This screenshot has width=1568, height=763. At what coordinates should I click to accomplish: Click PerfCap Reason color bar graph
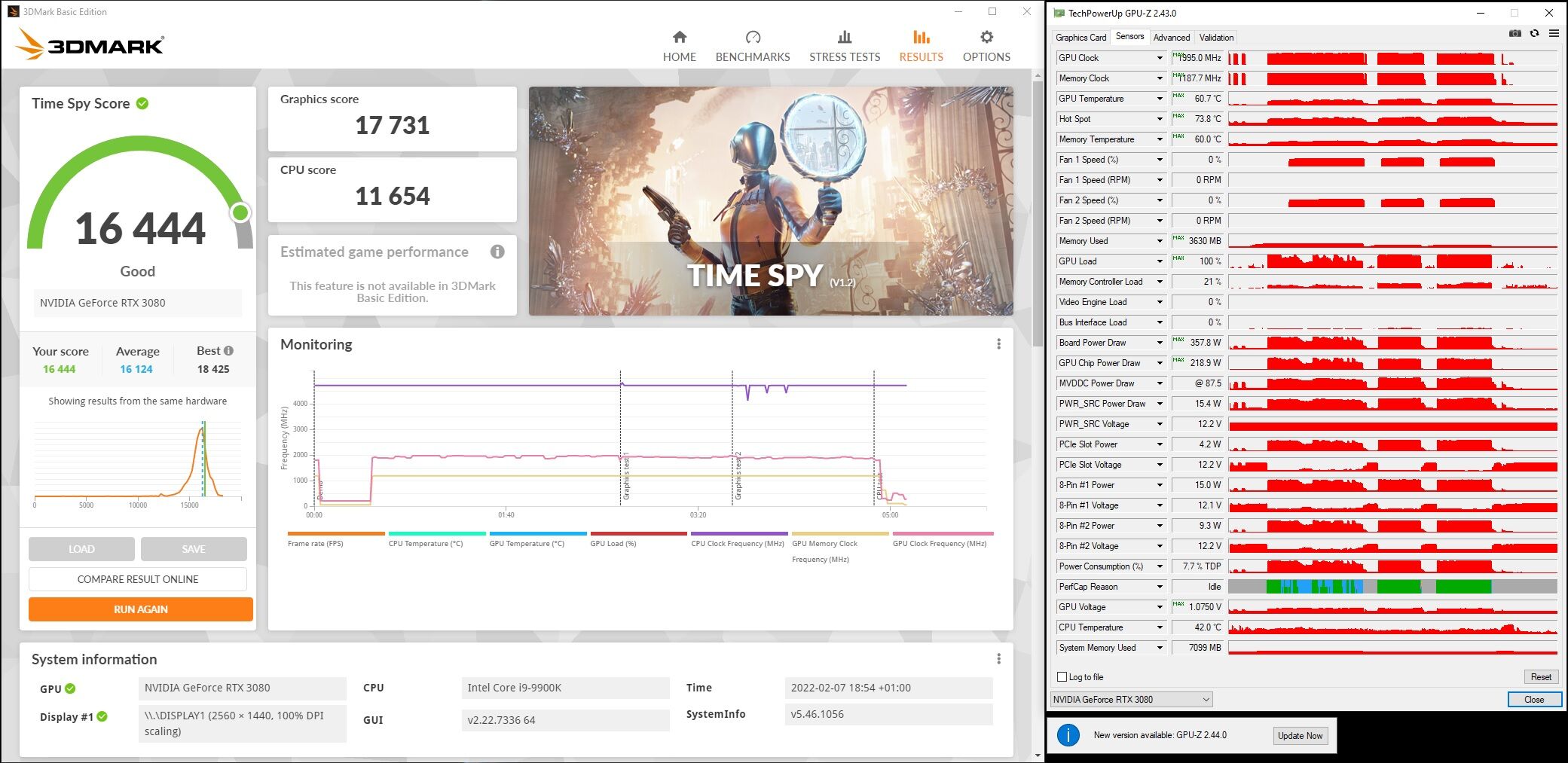[1392, 587]
